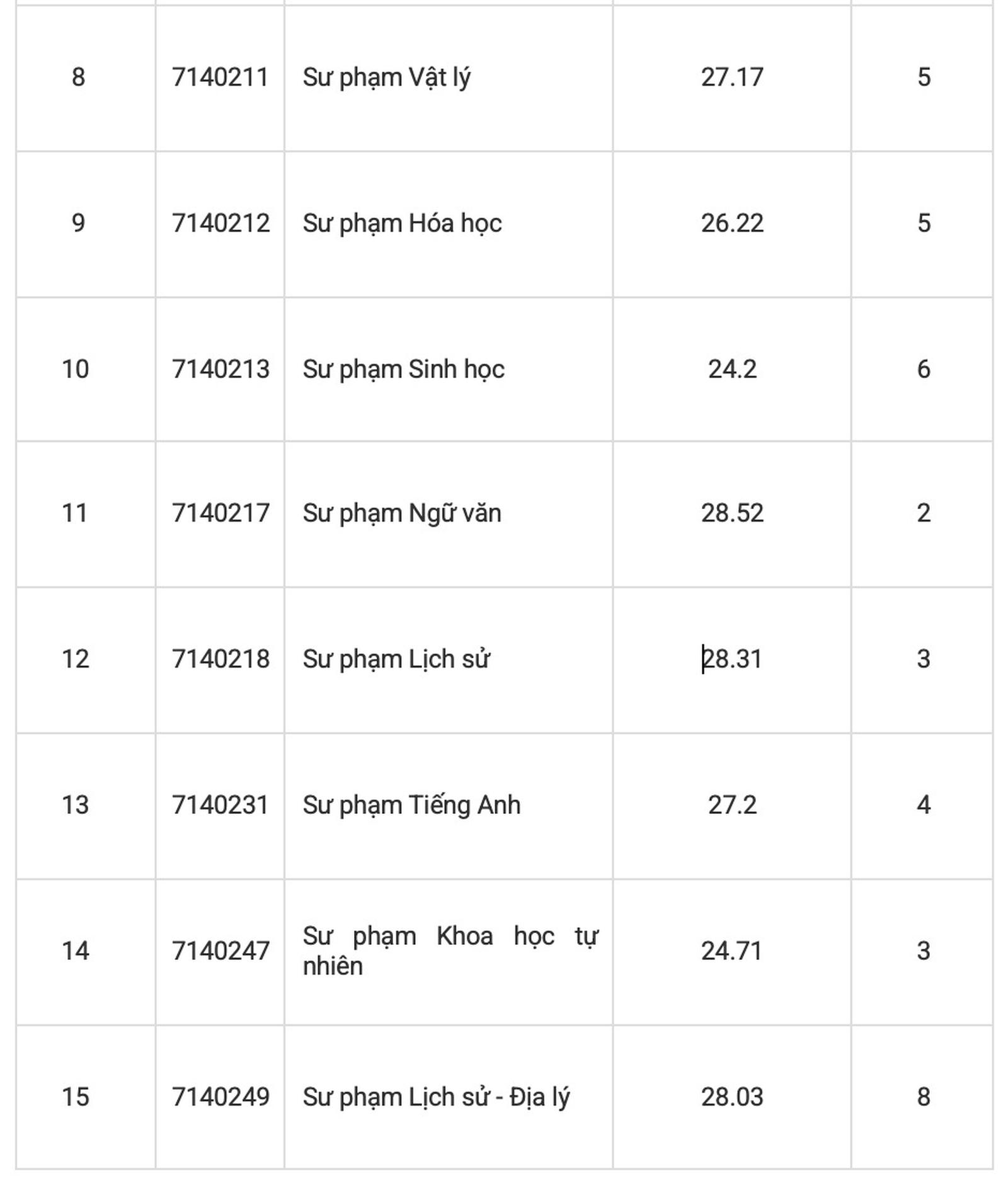Click the major code 7140231
1008x1183 pixels.
coord(220,805)
